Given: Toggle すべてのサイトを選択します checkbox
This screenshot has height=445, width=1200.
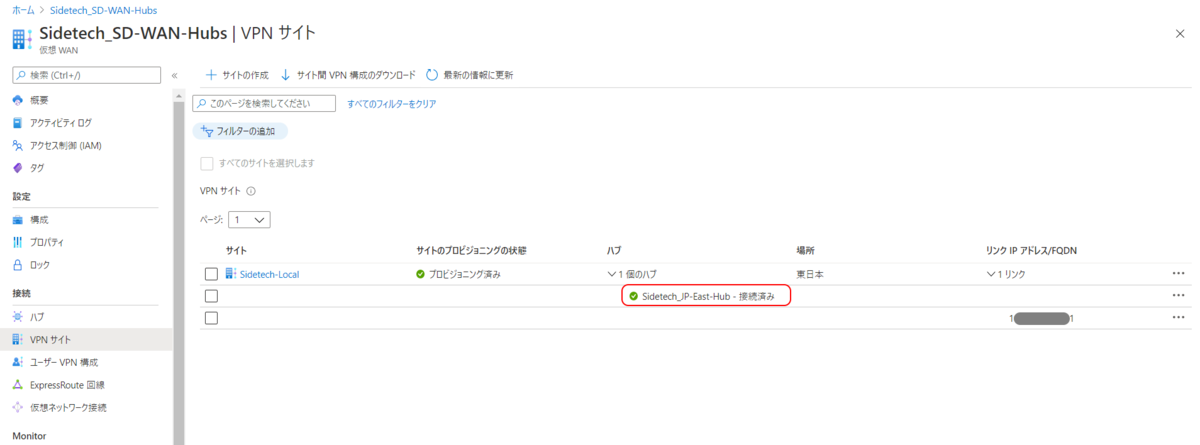Looking at the screenshot, I should (207, 163).
